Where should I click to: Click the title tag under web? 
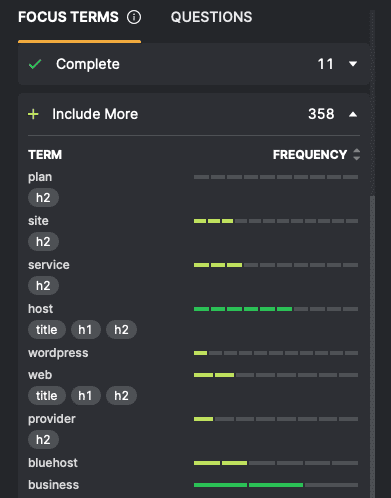click(x=47, y=396)
